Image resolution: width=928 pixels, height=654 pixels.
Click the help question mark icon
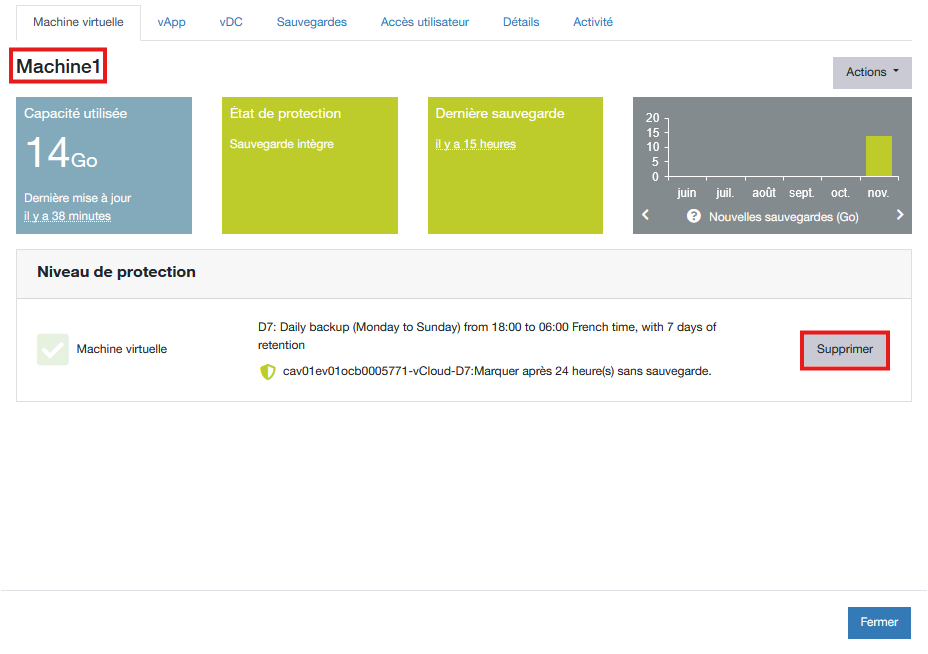693,216
